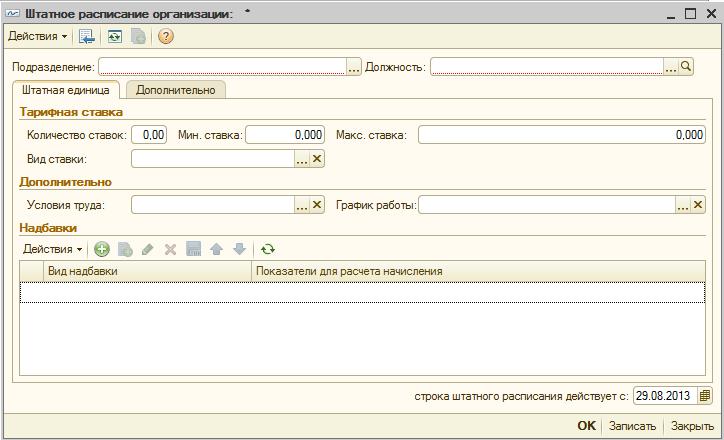Viewport: 724px width, 440px height.
Task: Clear the Вид ставки field with X
Action: click(317, 159)
